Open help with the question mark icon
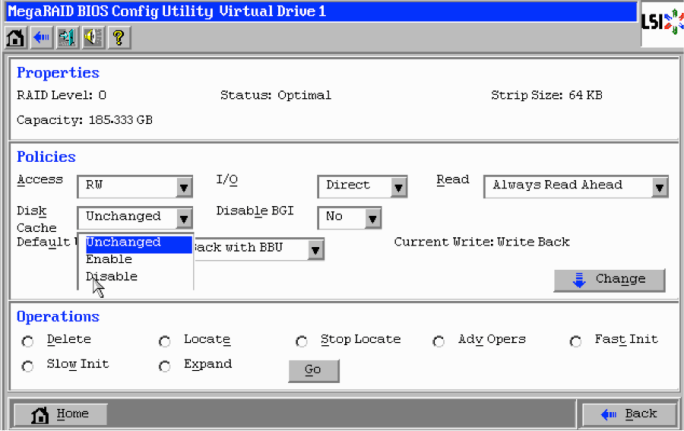Image resolution: width=684 pixels, height=431 pixels. pyautogui.click(x=118, y=38)
